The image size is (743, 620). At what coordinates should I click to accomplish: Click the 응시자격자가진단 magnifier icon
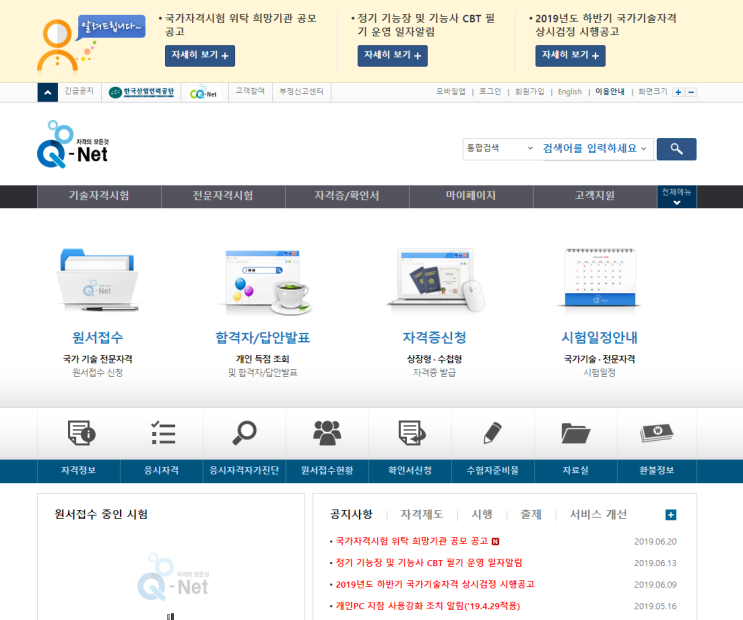245,432
